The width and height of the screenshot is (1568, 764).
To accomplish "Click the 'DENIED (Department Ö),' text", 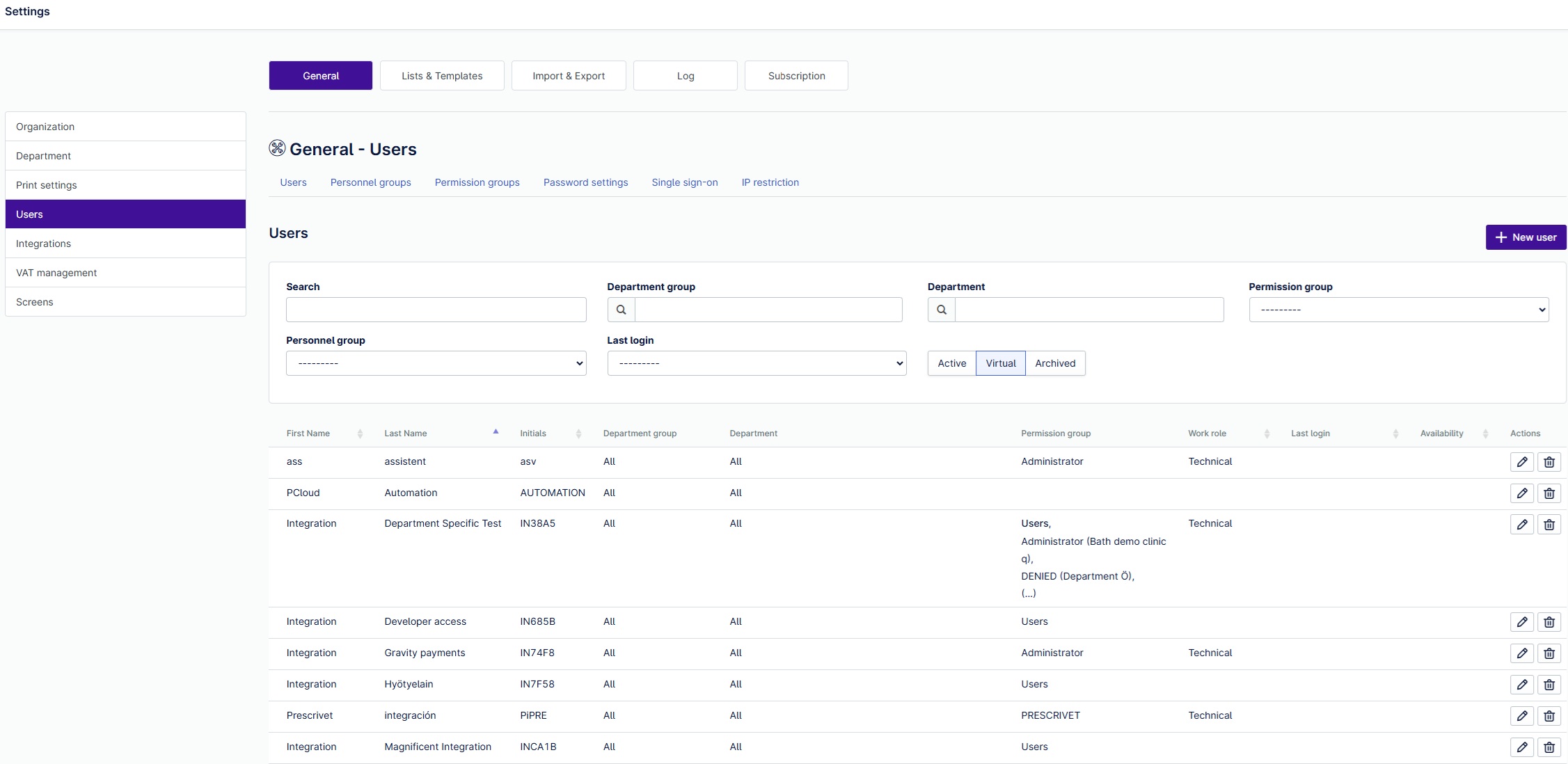I will pyautogui.click(x=1077, y=576).
